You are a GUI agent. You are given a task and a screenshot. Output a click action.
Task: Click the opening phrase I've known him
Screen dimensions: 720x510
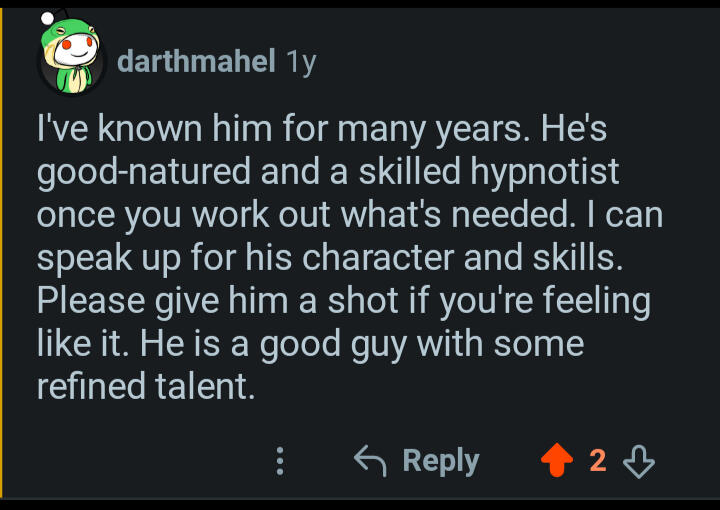pos(154,129)
